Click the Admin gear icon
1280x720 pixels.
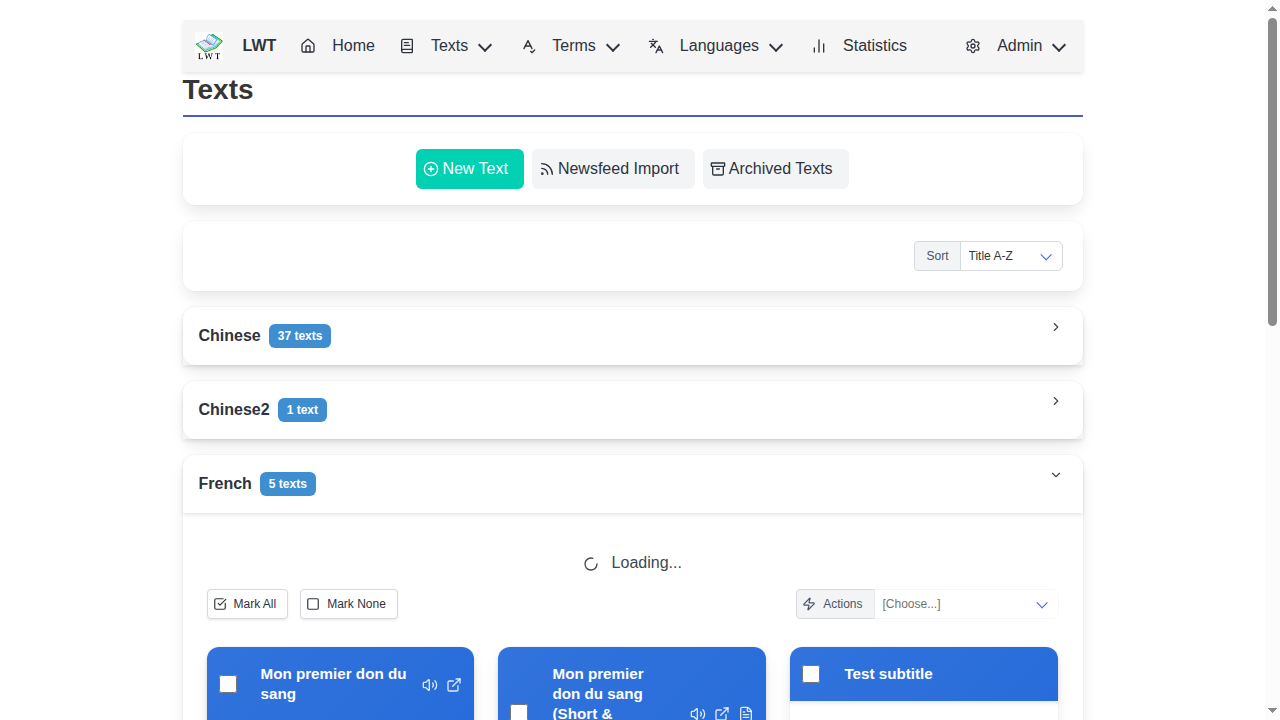[973, 46]
